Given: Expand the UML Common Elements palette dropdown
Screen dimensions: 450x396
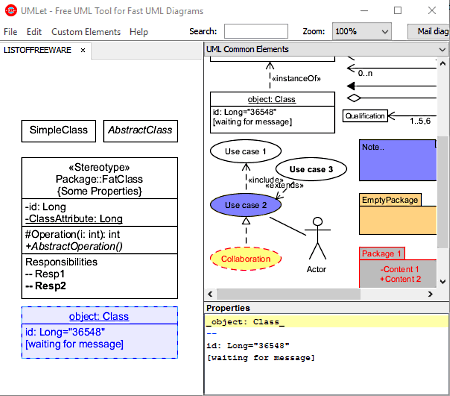Looking at the screenshot, I should click(x=442, y=50).
